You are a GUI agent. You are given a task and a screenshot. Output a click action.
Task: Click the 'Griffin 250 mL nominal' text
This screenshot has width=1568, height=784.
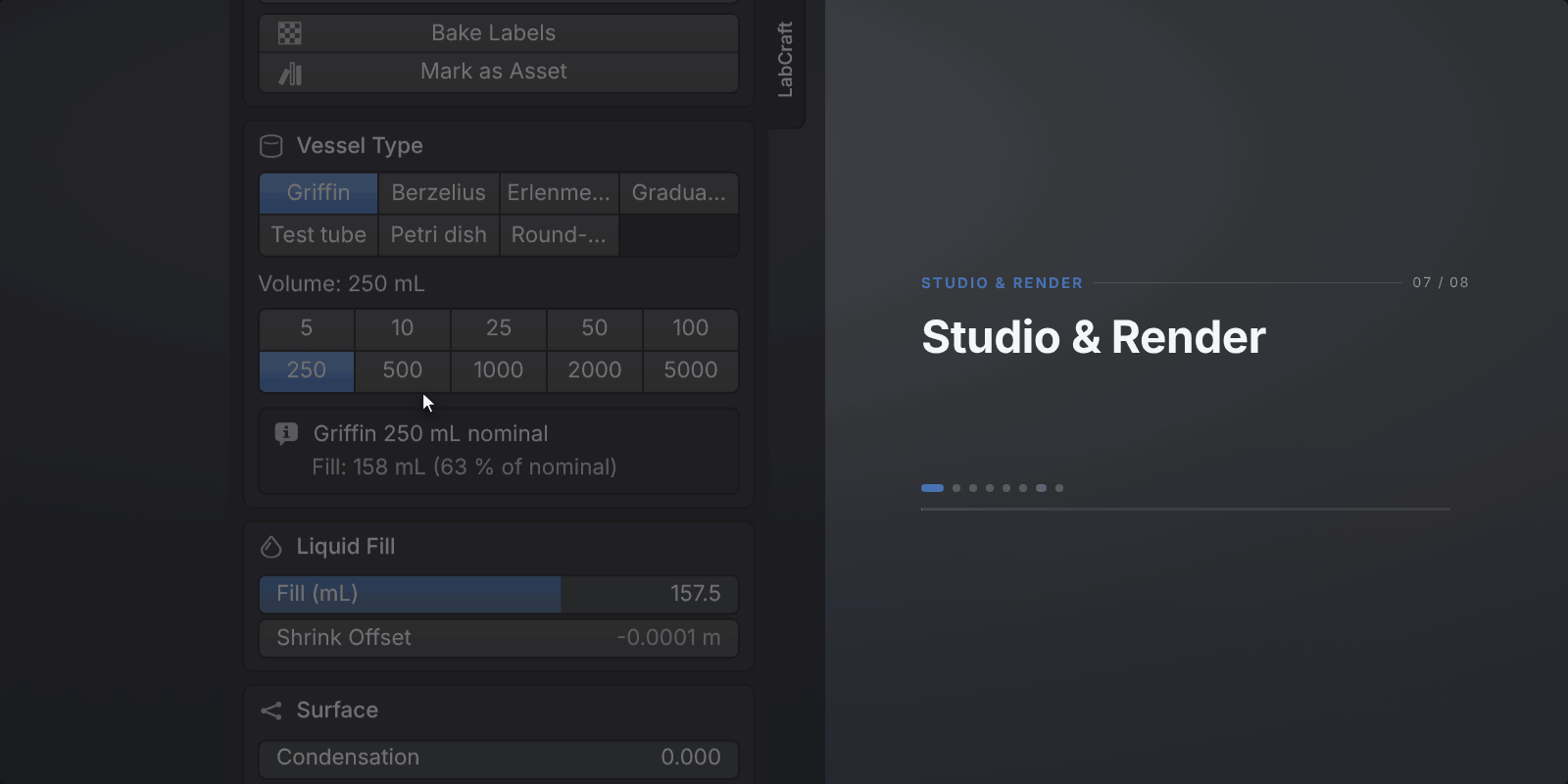[x=430, y=434]
